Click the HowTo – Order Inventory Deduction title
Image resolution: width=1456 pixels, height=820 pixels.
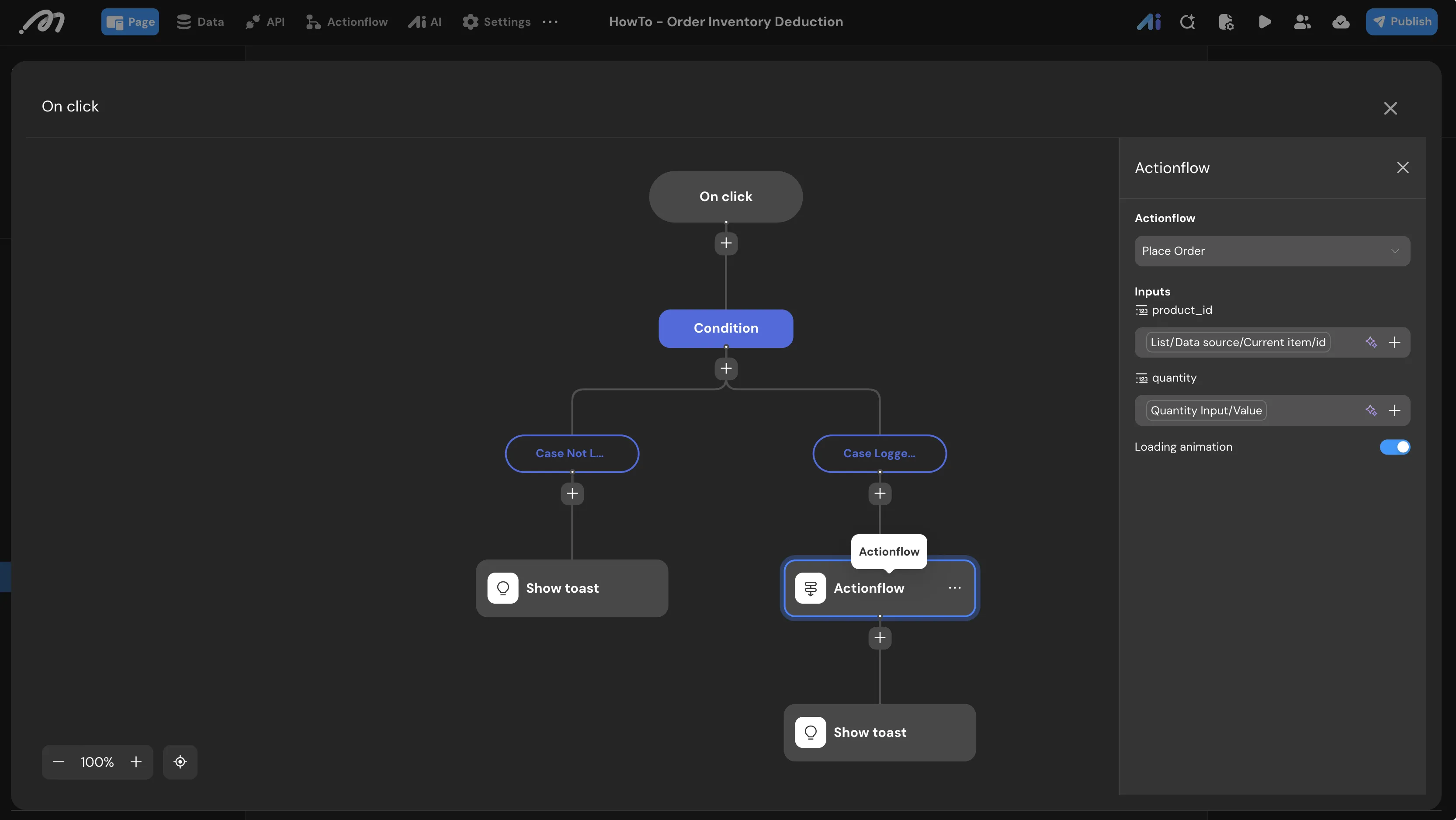pyautogui.click(x=726, y=21)
